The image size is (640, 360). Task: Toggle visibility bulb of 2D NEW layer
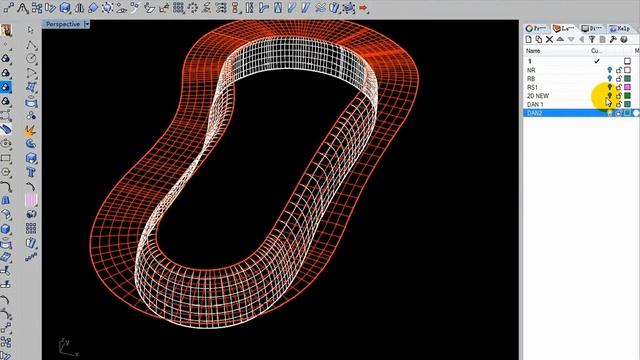coord(610,96)
